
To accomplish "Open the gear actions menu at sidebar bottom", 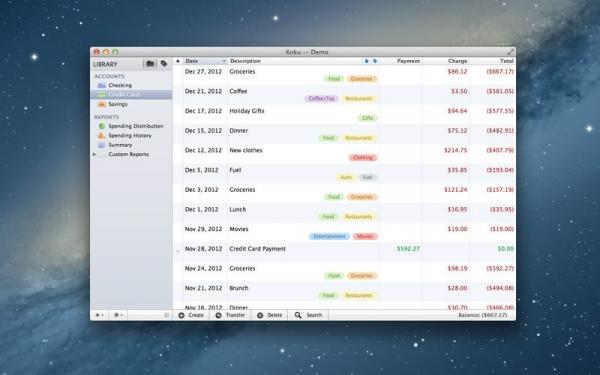I will [118, 315].
